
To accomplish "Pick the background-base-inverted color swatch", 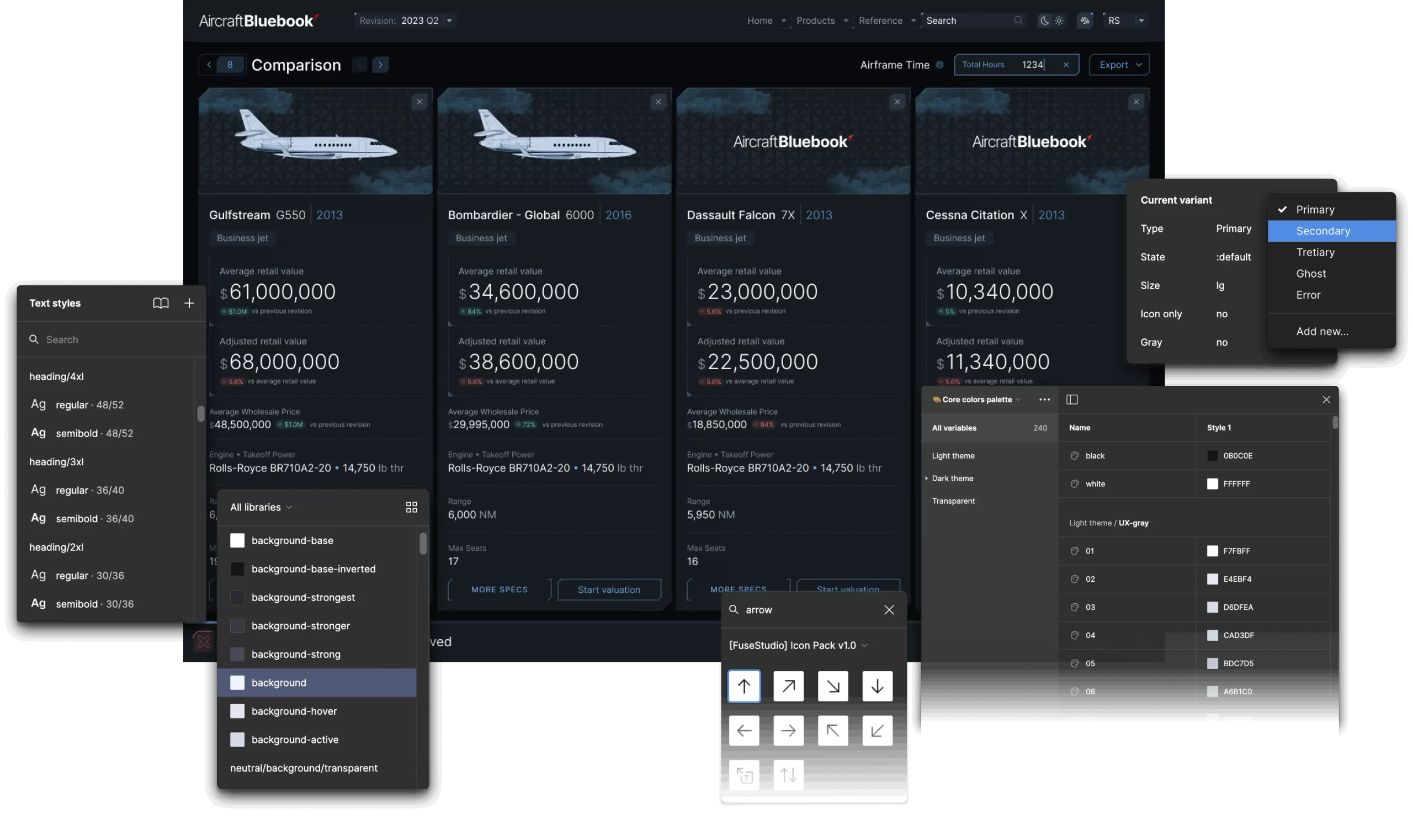I will (x=237, y=569).
